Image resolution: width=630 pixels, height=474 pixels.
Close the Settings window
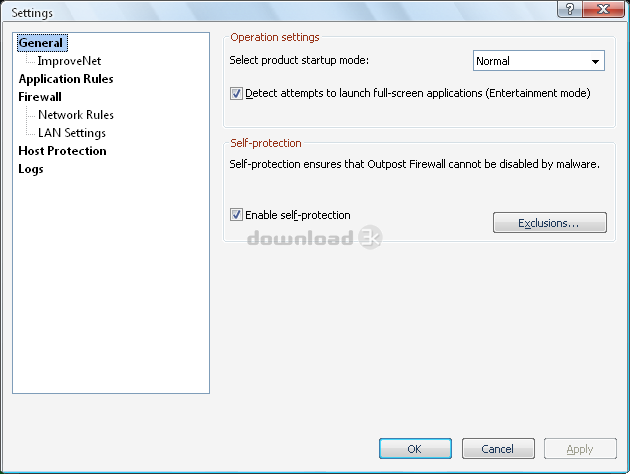click(603, 9)
